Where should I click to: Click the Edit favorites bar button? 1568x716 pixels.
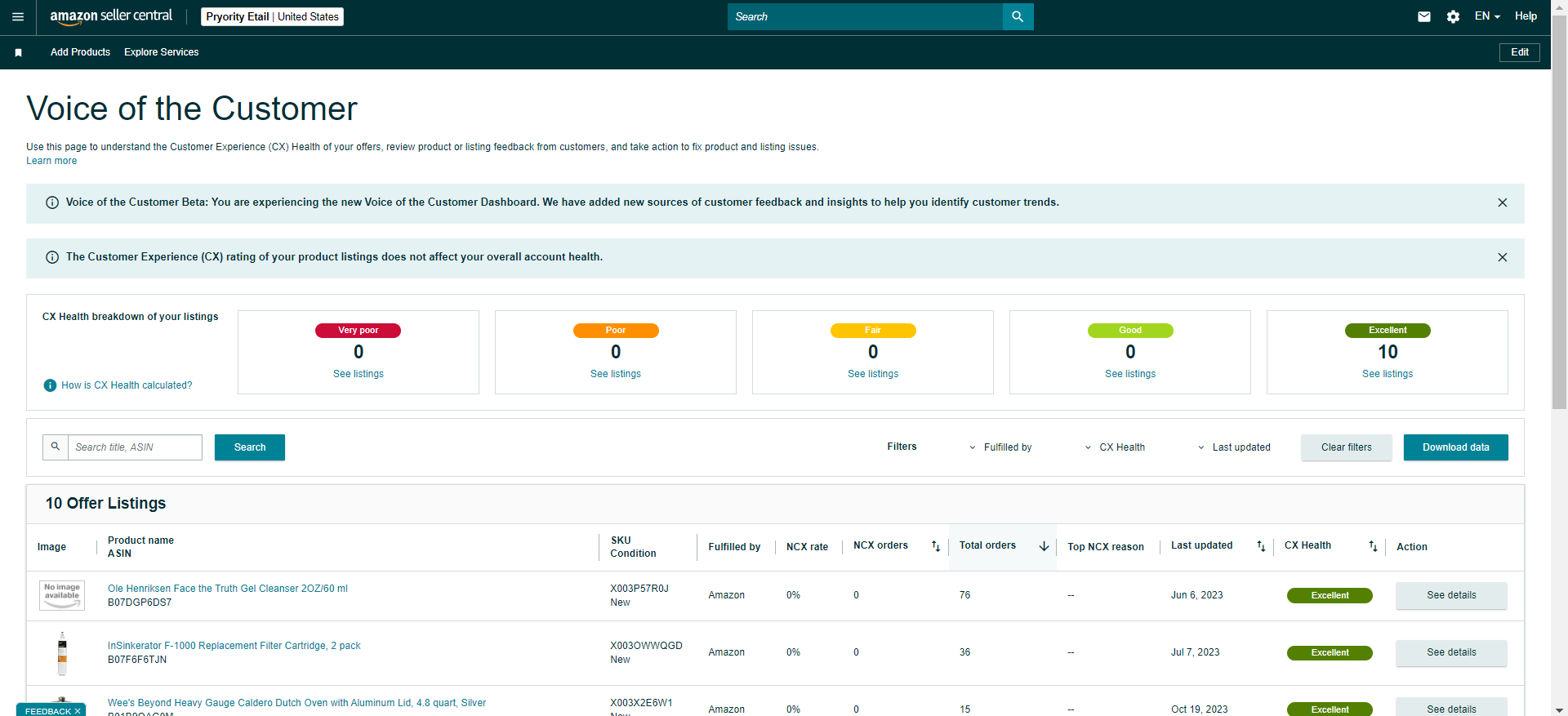[x=1520, y=52]
